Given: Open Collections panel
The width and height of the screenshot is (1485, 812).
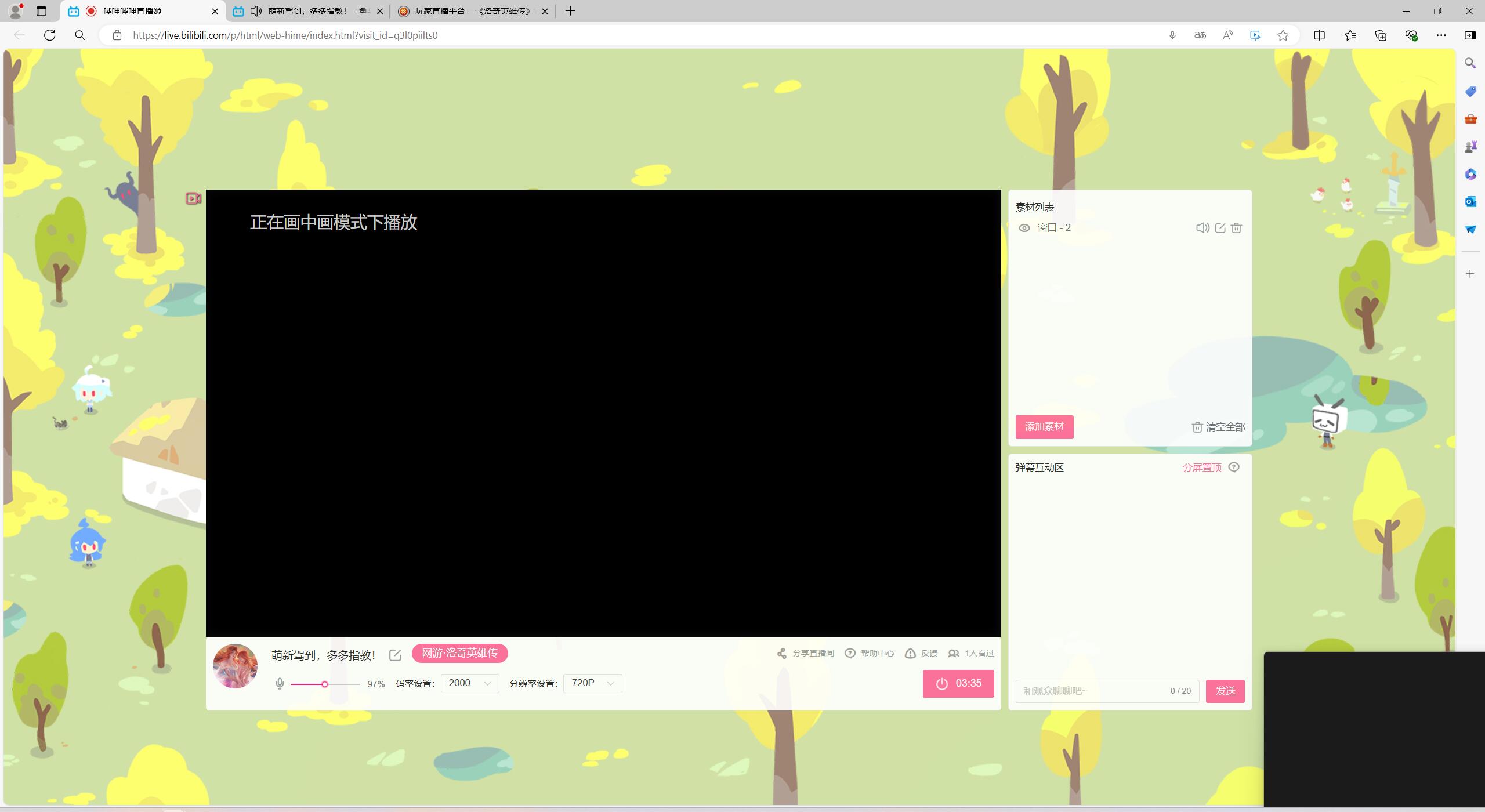Looking at the screenshot, I should pos(1381,35).
